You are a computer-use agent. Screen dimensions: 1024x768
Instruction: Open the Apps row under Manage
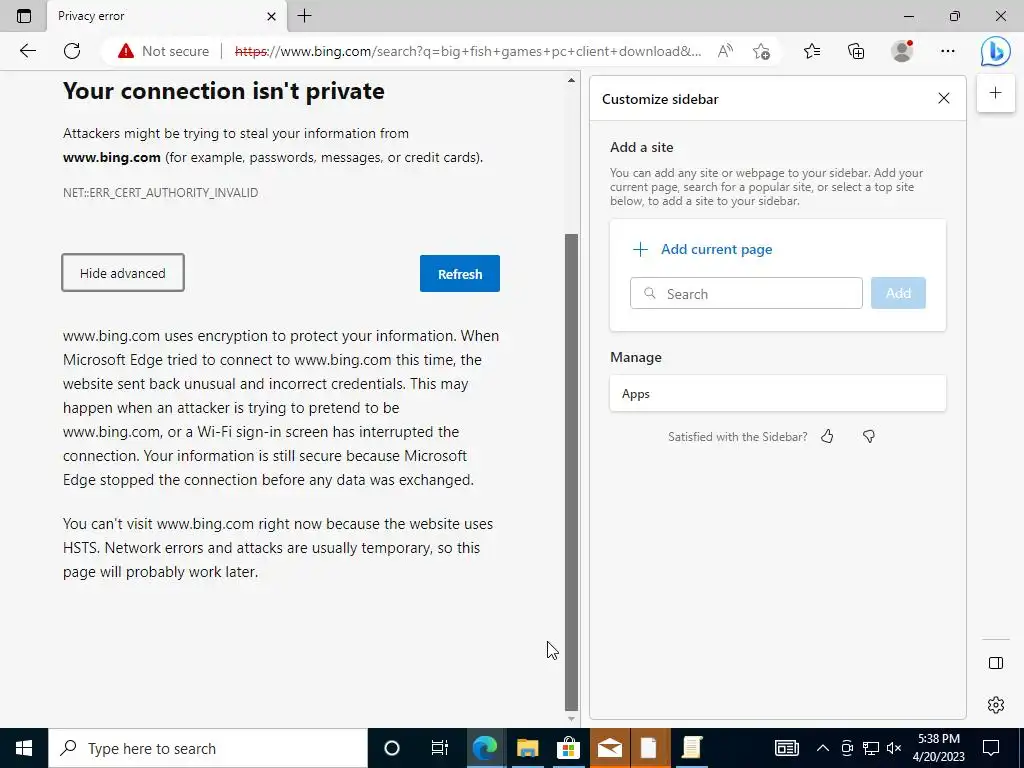778,393
